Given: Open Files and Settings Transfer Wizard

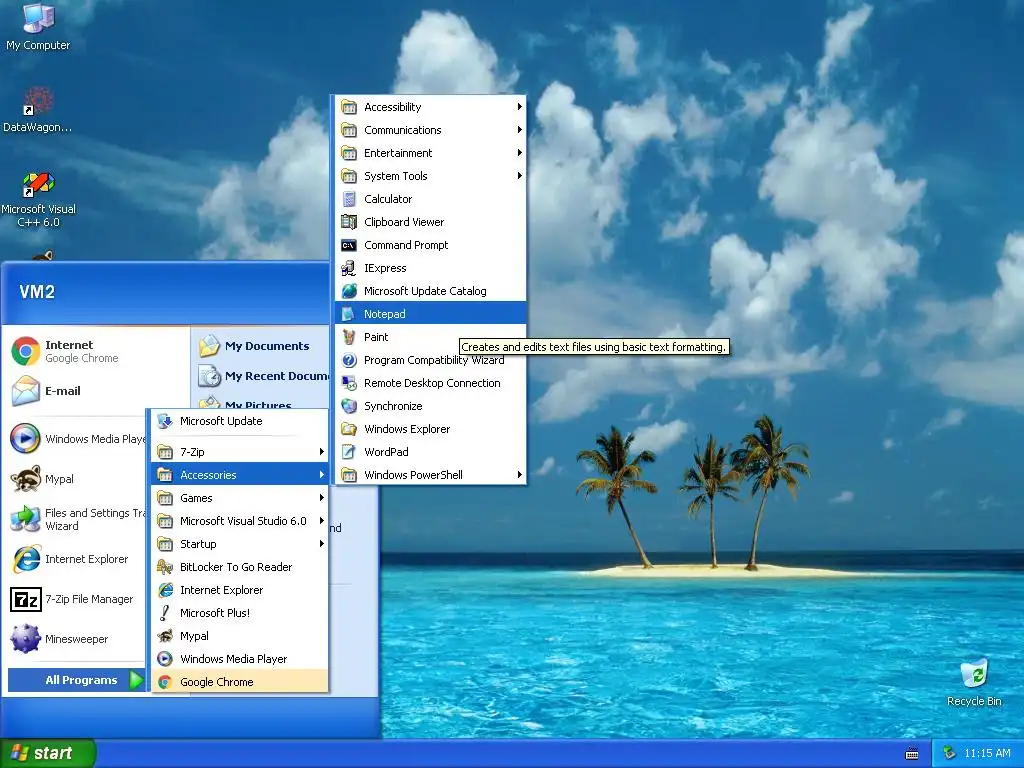Looking at the screenshot, I should [76, 519].
